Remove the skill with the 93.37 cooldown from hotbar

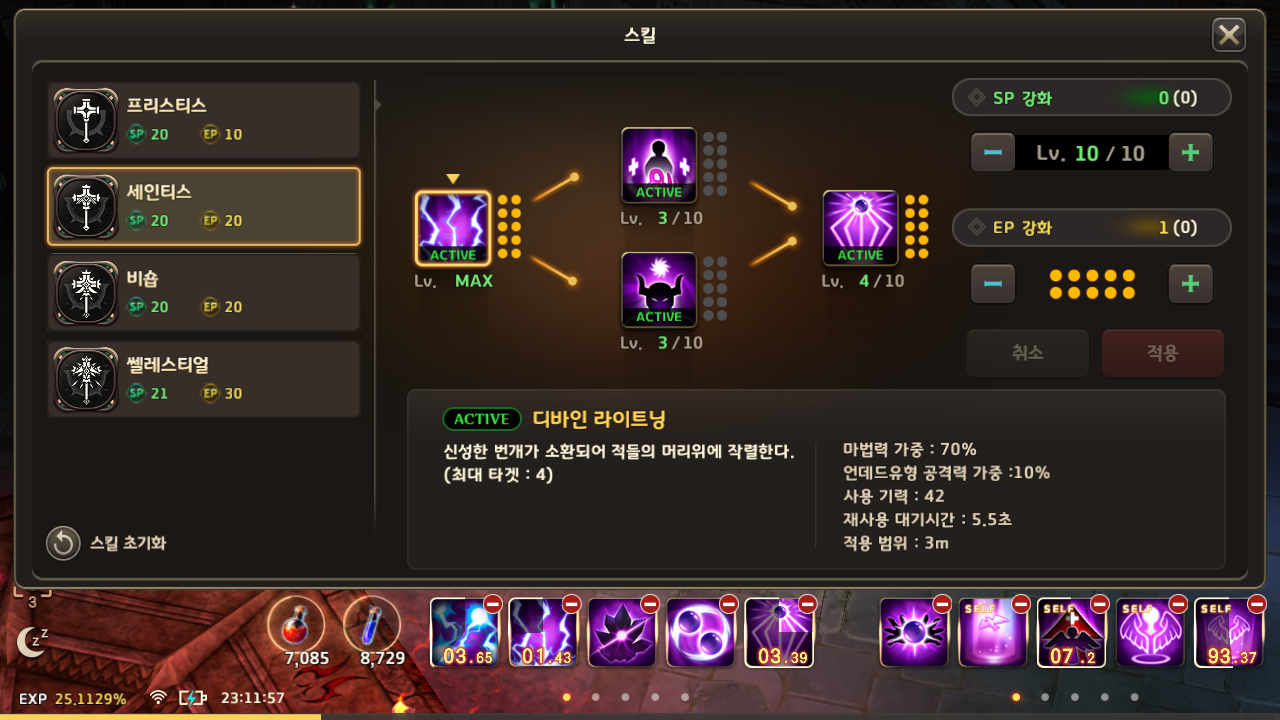(1257, 604)
